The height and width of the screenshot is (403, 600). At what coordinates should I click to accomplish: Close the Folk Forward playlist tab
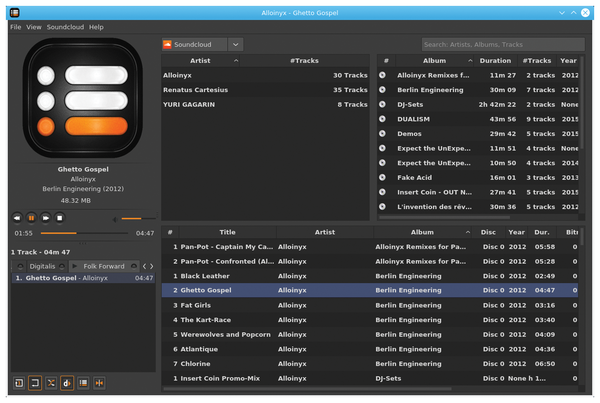(134, 266)
